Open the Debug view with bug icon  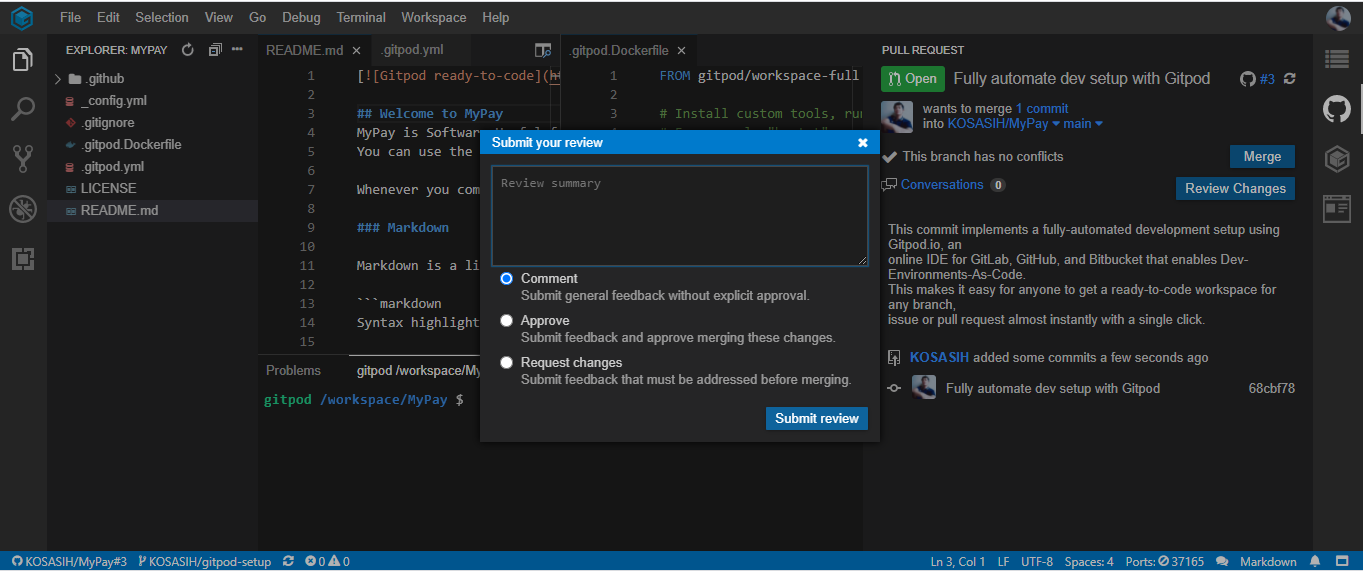tap(22, 209)
